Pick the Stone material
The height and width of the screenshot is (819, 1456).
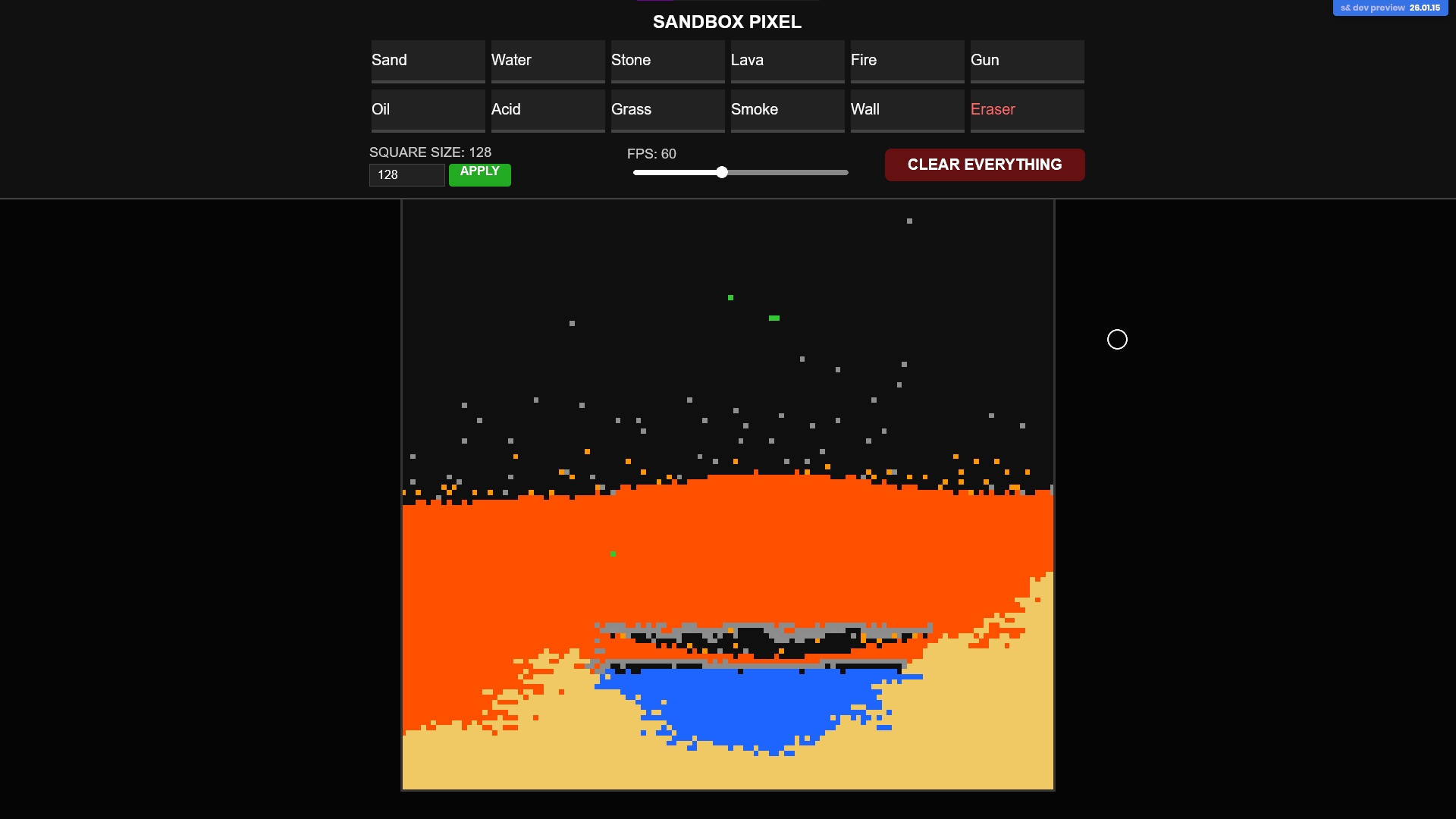pyautogui.click(x=667, y=61)
